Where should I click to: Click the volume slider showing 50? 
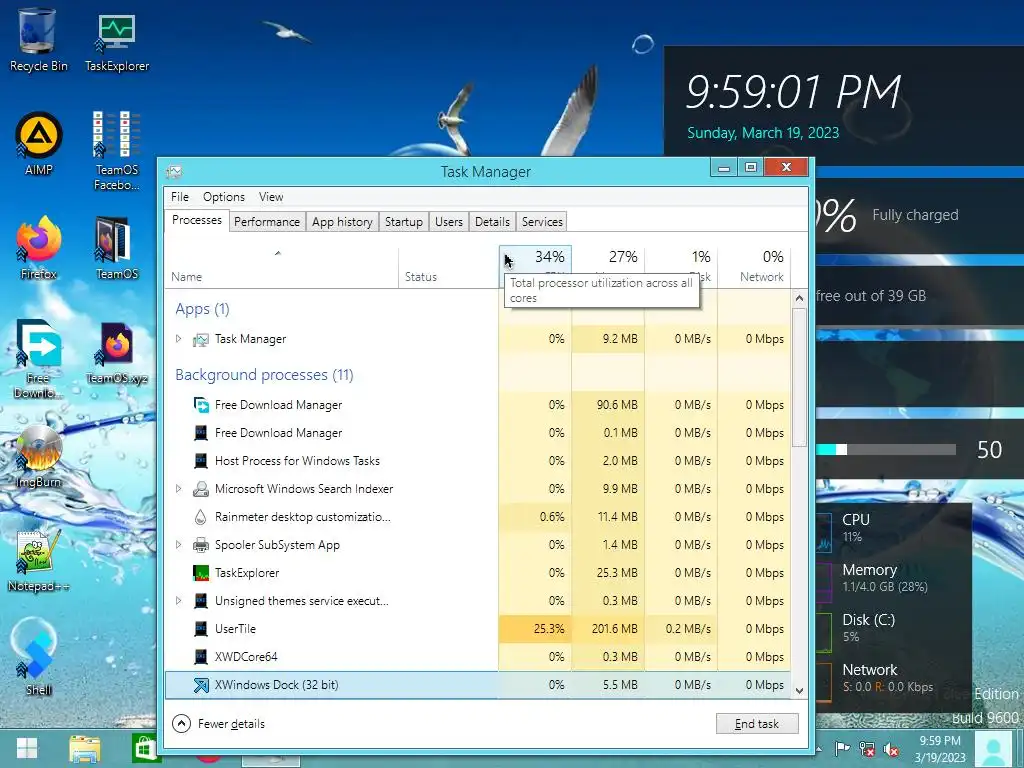click(x=886, y=449)
